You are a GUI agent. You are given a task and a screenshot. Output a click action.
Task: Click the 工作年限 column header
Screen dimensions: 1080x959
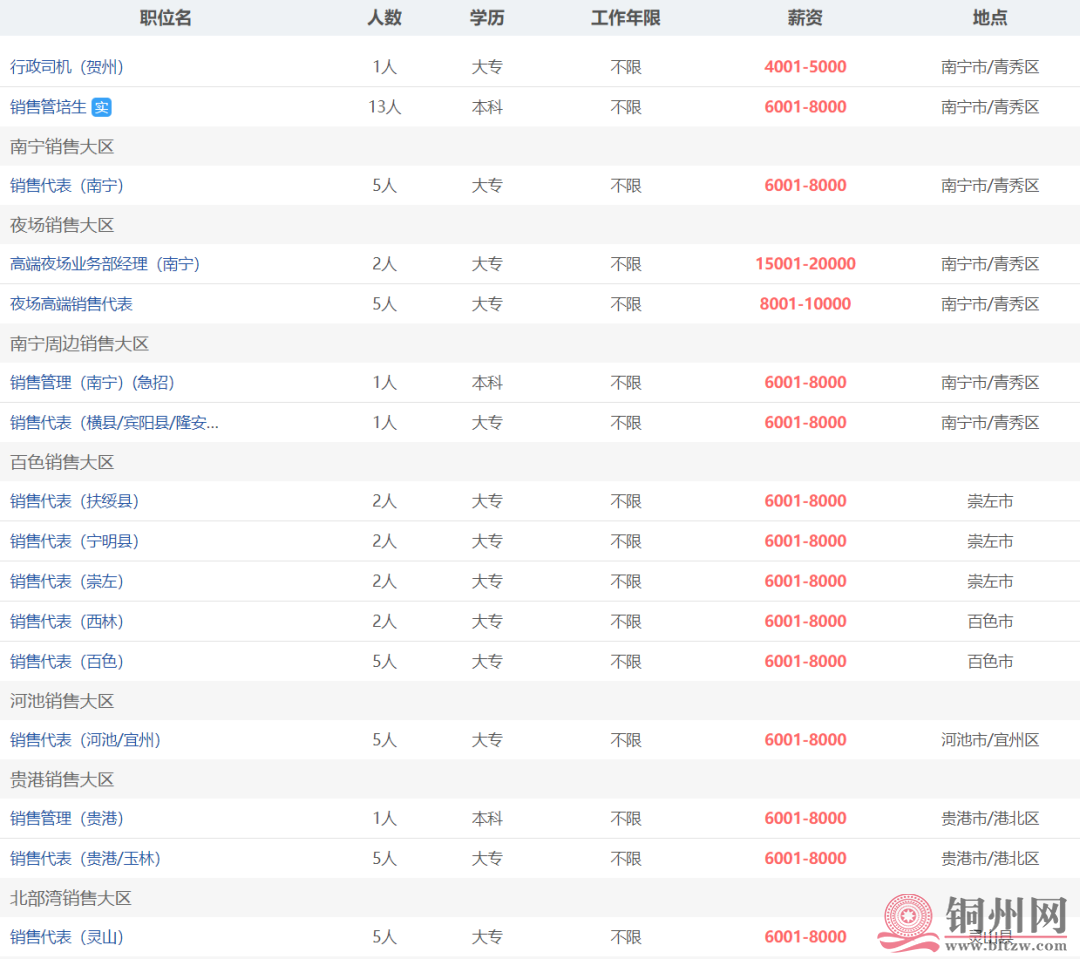coord(625,18)
